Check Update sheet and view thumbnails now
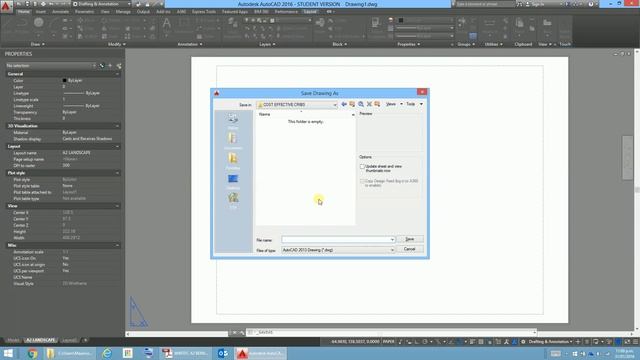 click(362, 167)
